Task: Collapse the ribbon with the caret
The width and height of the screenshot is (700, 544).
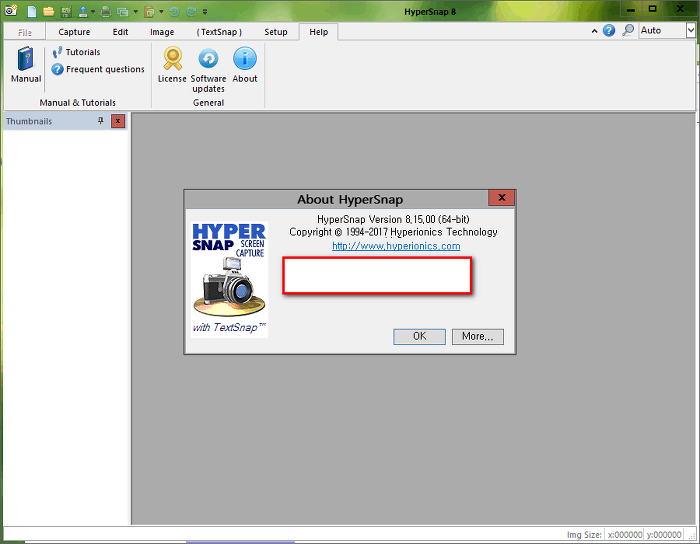Action: [594, 31]
